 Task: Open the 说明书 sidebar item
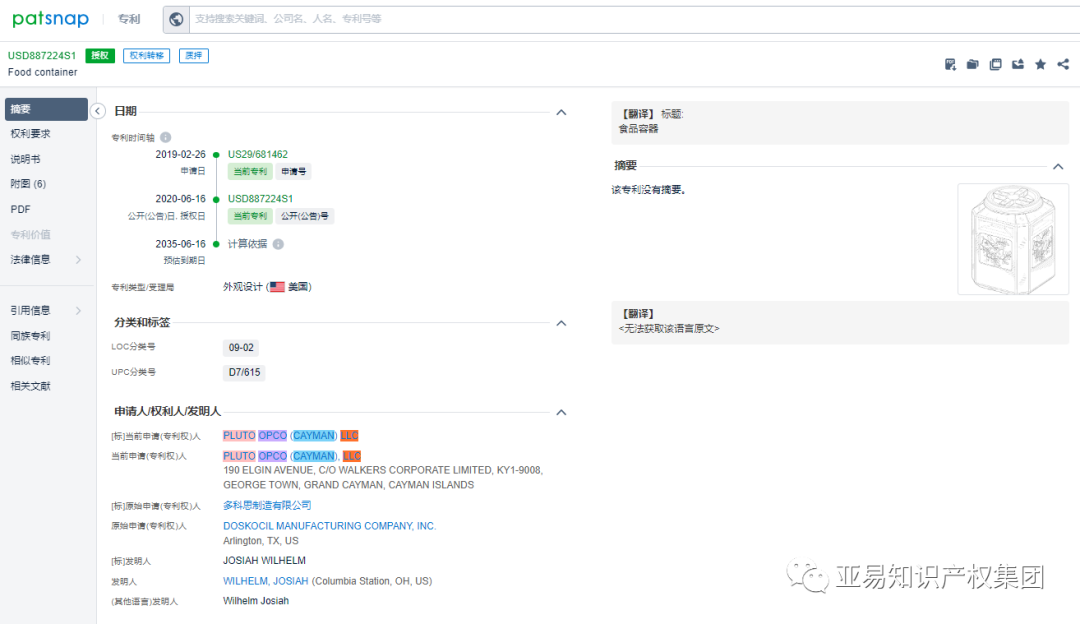click(x=25, y=159)
